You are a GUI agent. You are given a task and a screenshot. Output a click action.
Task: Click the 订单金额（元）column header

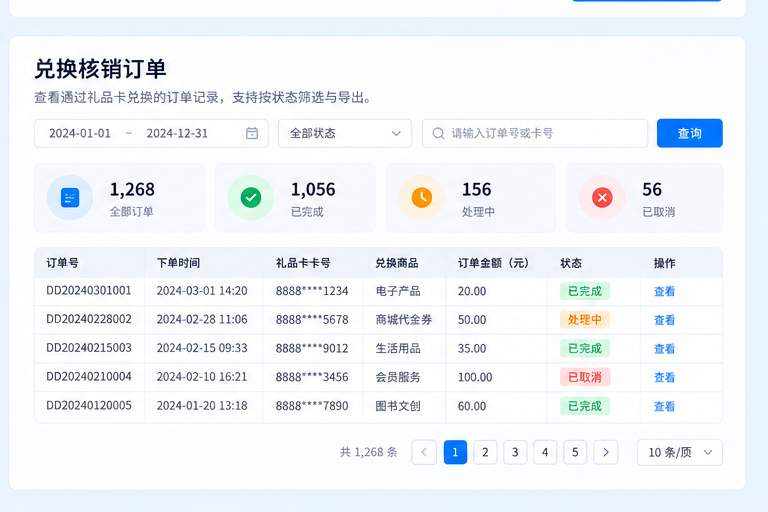pyautogui.click(x=494, y=263)
